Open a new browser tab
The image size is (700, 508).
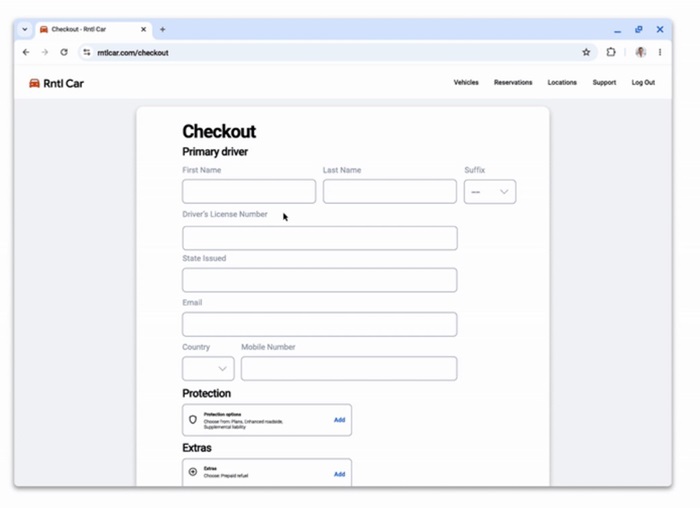(x=162, y=29)
